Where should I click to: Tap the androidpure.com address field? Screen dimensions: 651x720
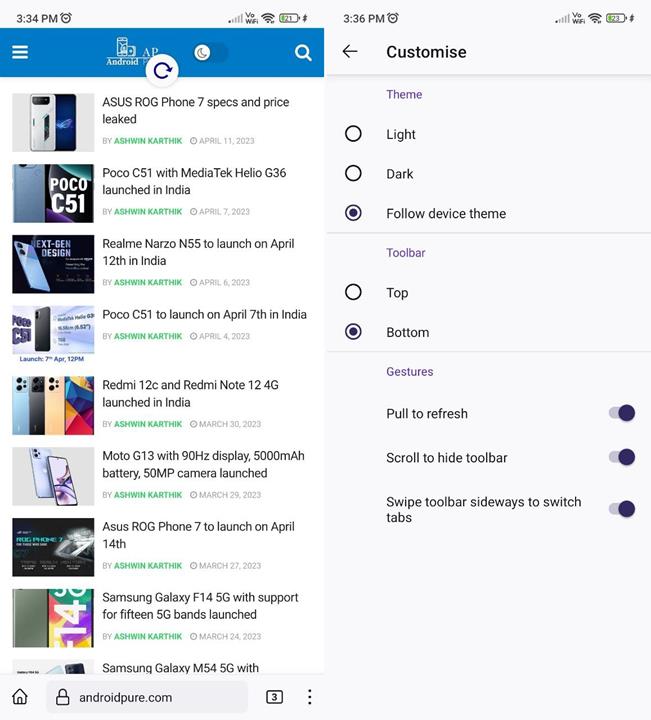150,697
